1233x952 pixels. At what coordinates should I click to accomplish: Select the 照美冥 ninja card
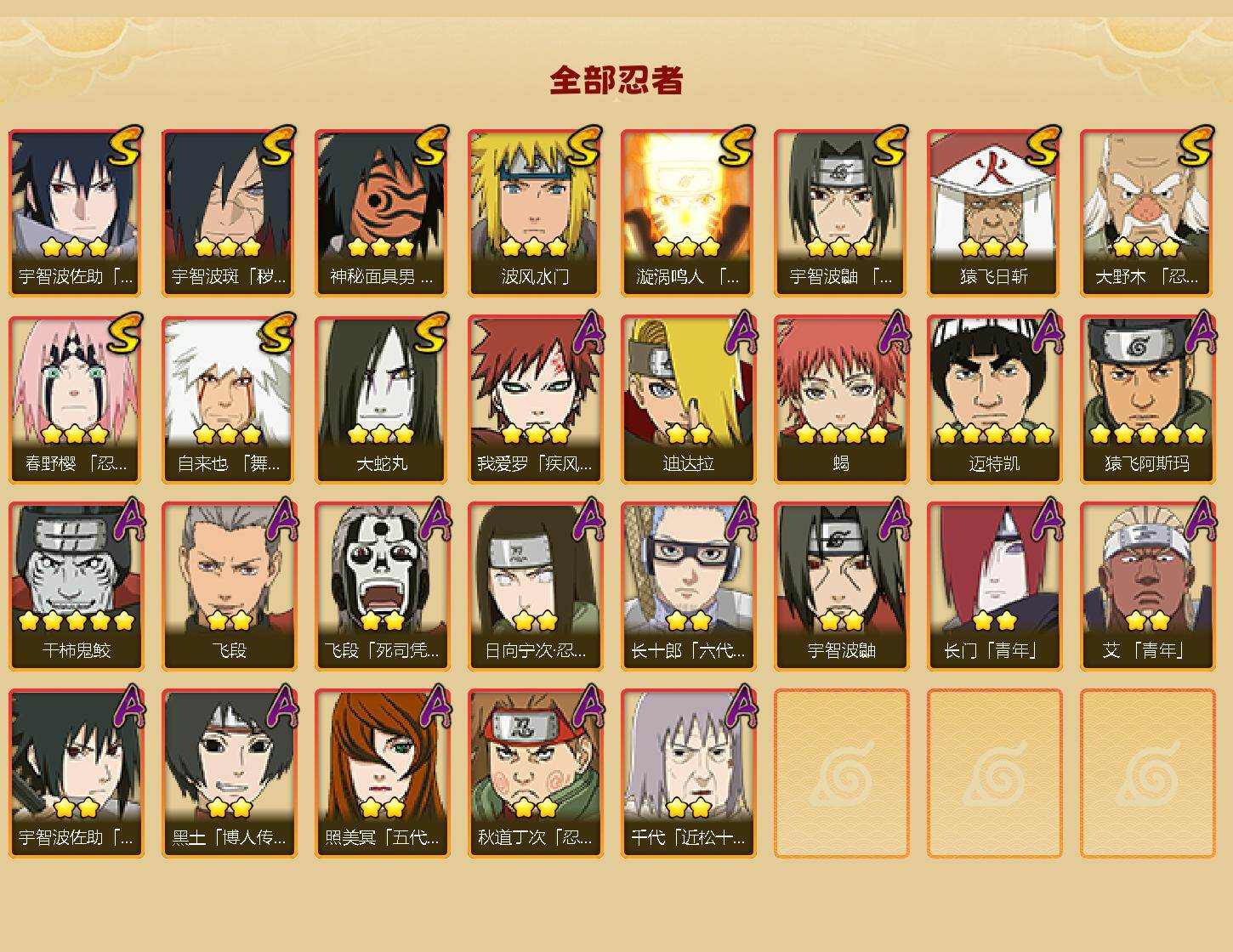[x=382, y=773]
